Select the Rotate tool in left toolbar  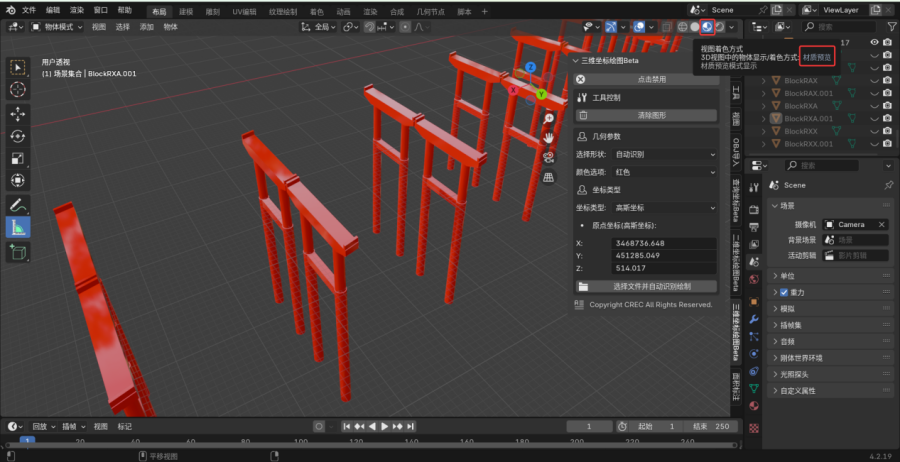tap(18, 136)
